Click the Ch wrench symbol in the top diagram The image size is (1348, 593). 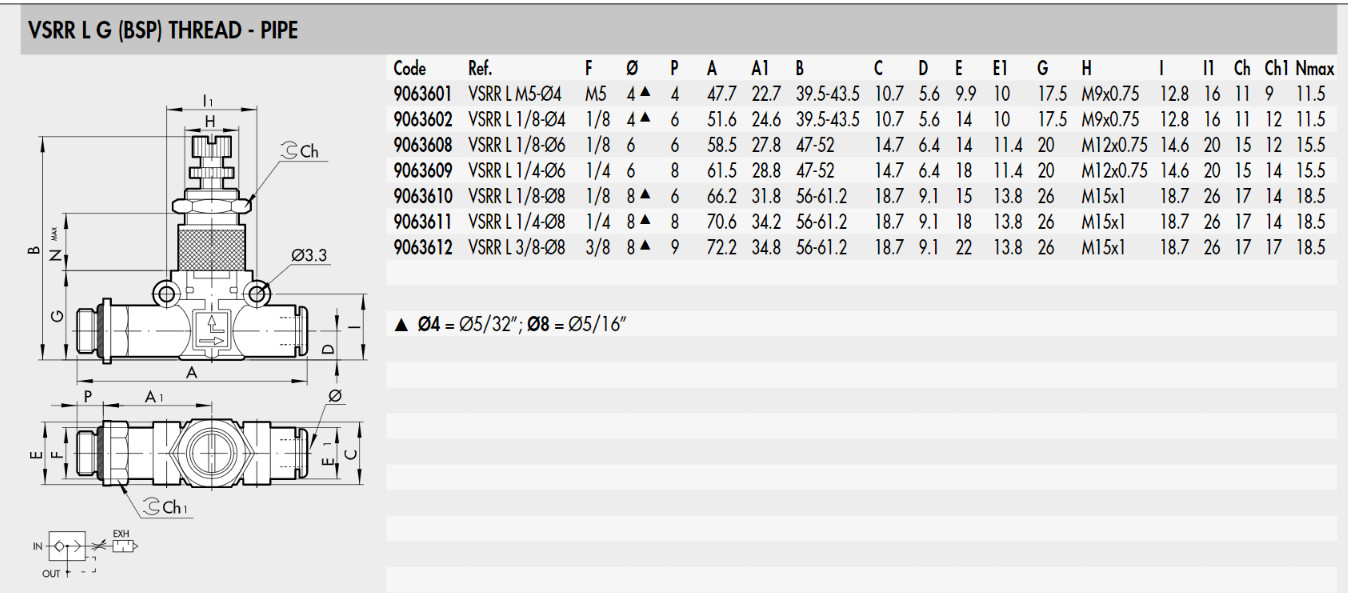(x=297, y=152)
